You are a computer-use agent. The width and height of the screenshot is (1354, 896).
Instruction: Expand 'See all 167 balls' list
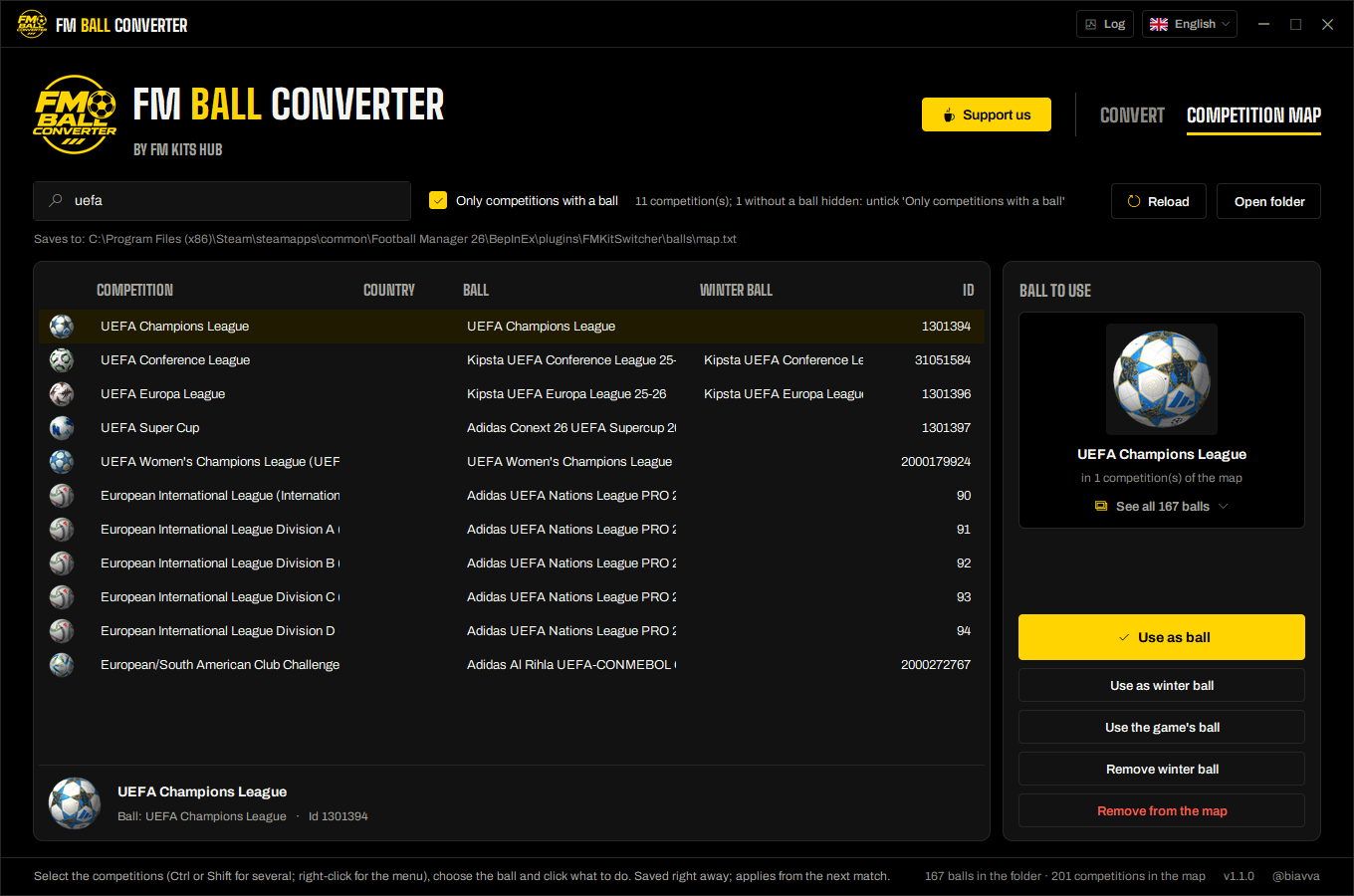[x=1162, y=507]
